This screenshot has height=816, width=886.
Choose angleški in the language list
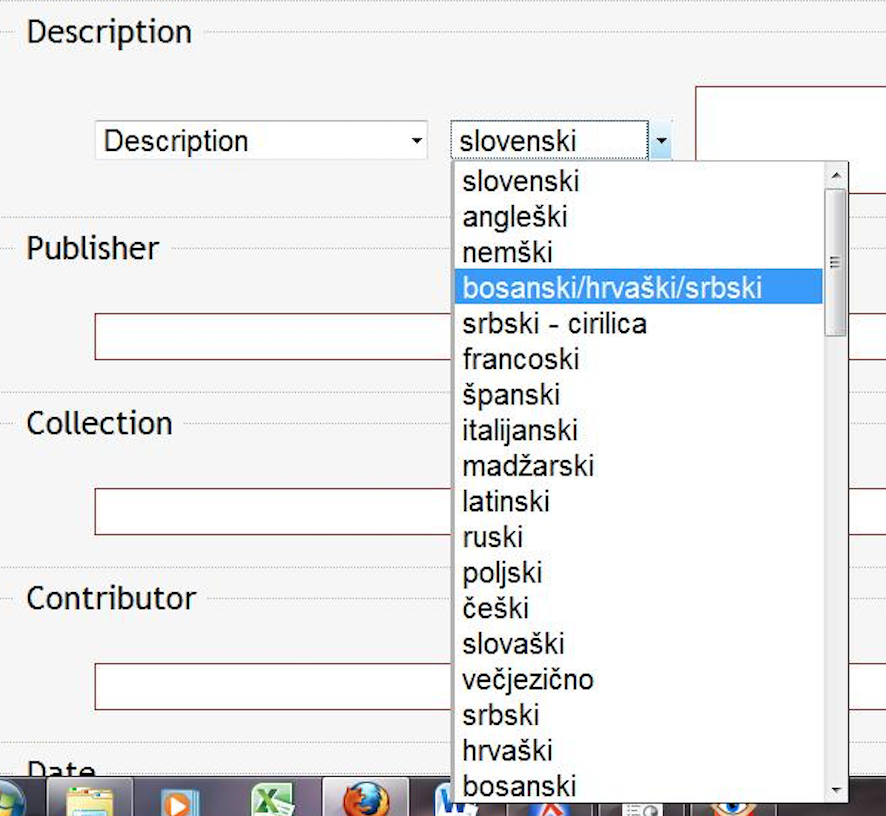point(516,217)
